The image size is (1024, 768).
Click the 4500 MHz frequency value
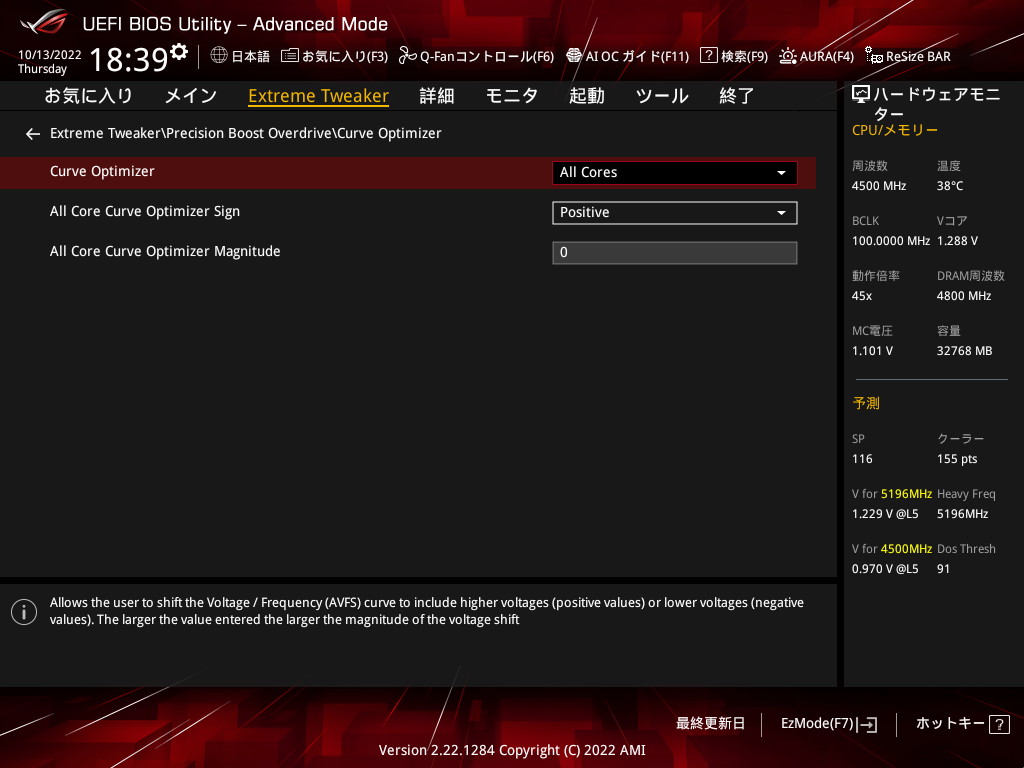coord(879,186)
